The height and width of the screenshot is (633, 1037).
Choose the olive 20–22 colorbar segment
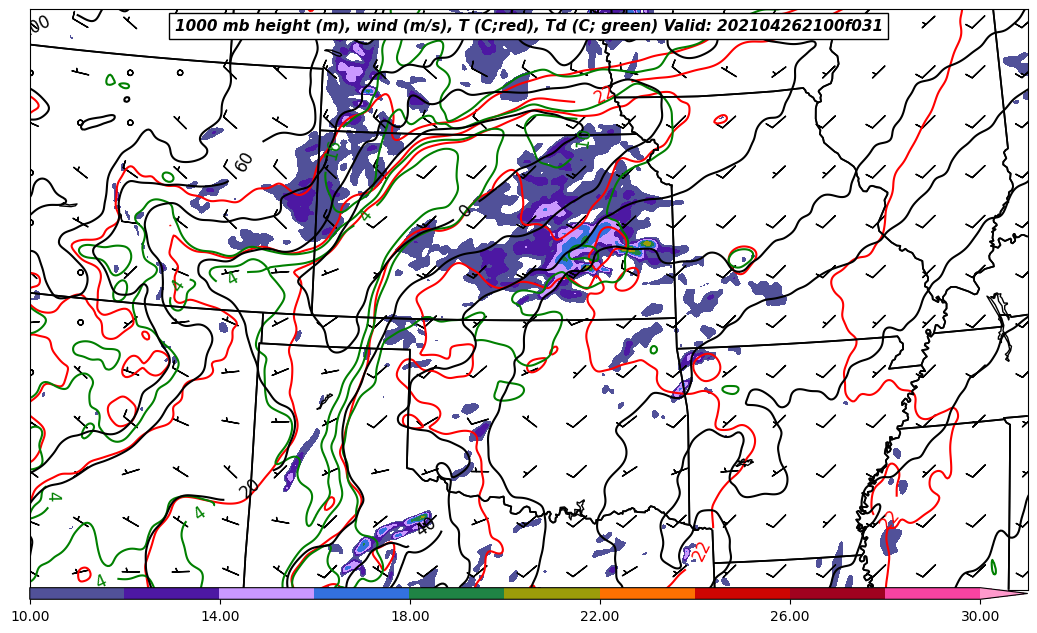552,593
